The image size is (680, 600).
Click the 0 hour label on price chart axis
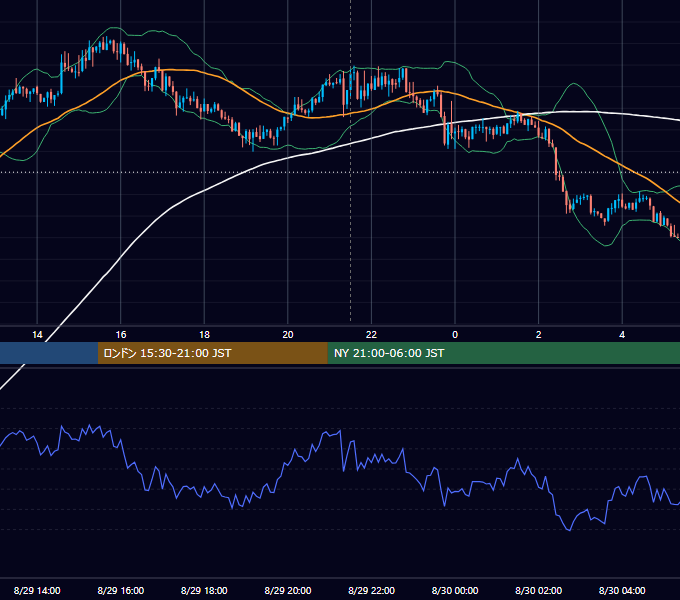pyautogui.click(x=455, y=335)
